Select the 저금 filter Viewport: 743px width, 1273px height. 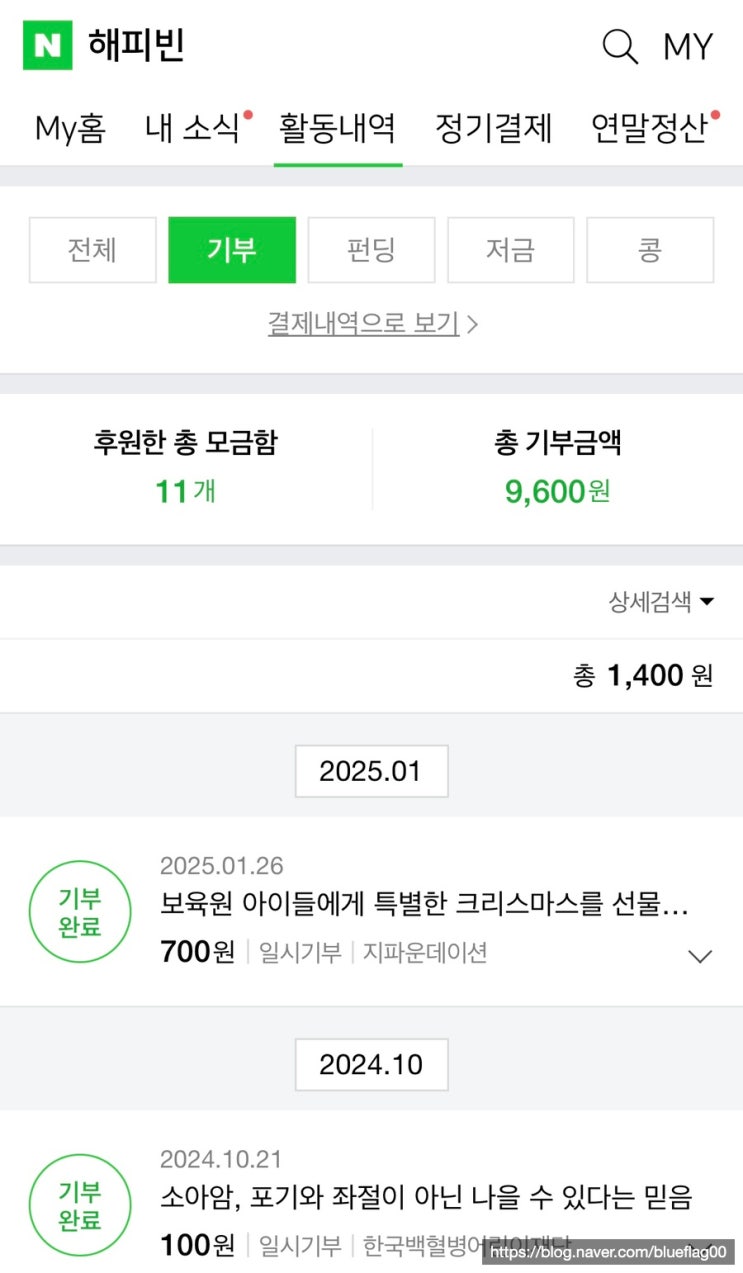(510, 250)
